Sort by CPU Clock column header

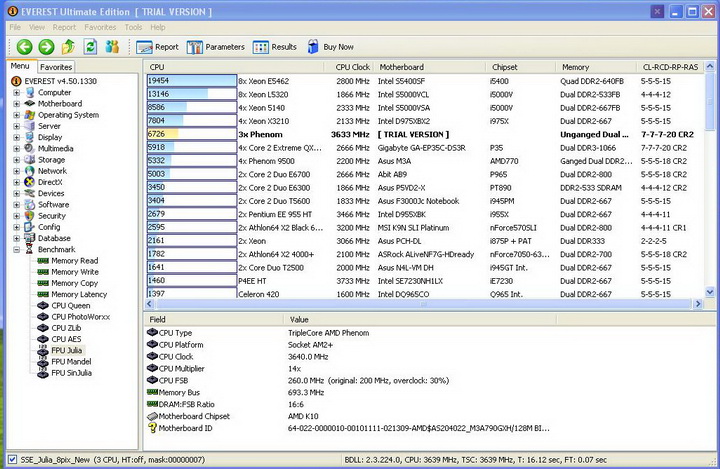point(350,67)
